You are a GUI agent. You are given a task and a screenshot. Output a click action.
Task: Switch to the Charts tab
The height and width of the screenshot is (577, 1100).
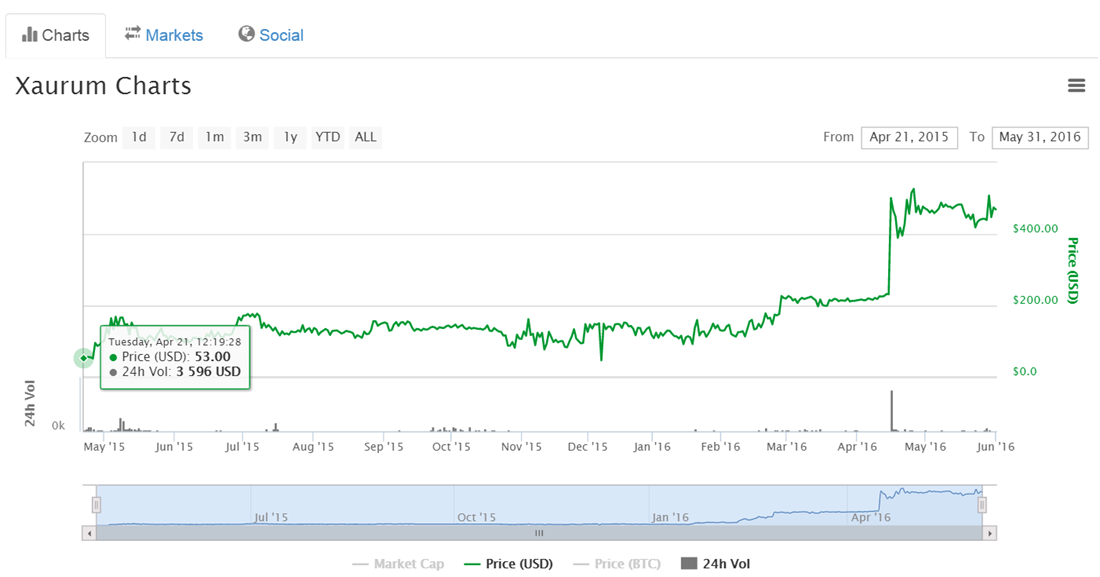point(56,35)
